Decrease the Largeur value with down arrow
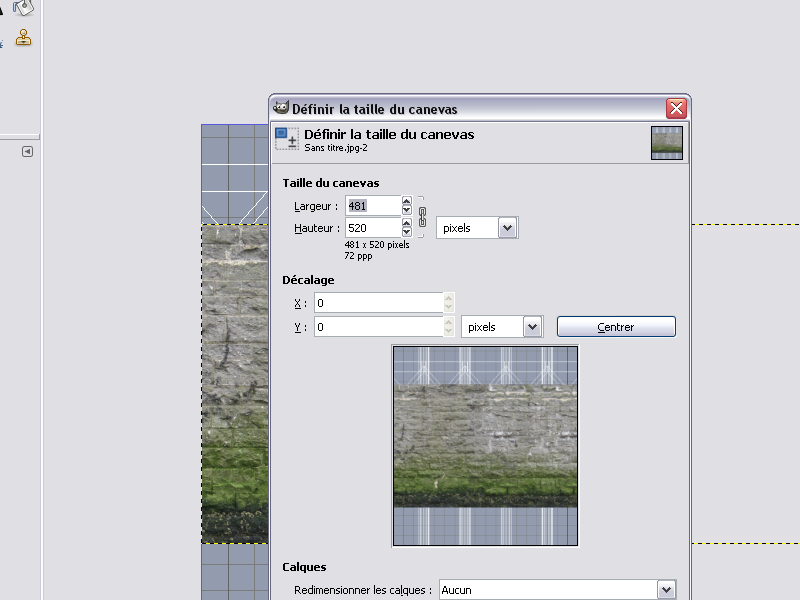 tap(407, 210)
